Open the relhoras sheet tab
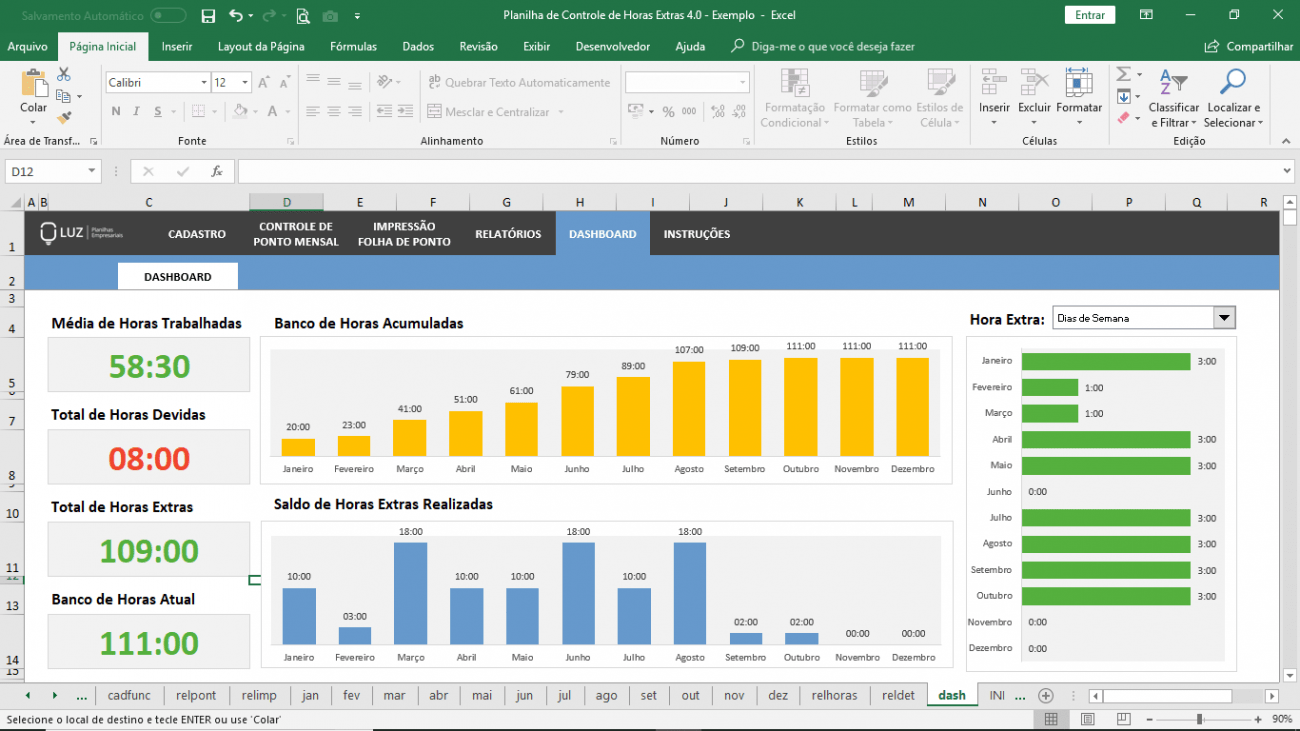The height and width of the screenshot is (731, 1300). point(834,695)
